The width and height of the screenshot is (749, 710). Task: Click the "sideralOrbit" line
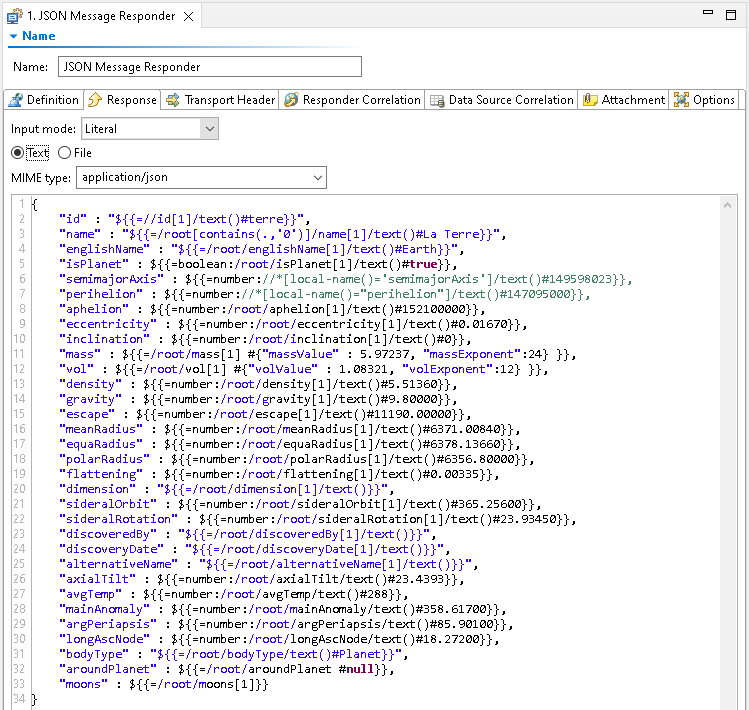300,504
